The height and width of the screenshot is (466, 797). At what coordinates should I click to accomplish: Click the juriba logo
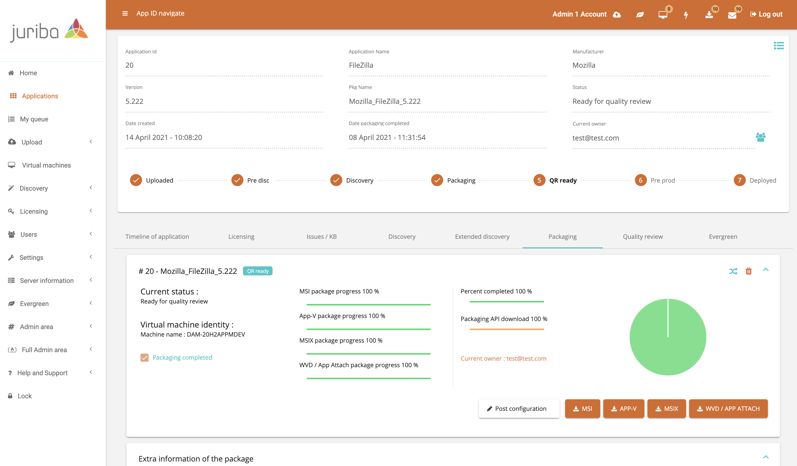tap(49, 30)
